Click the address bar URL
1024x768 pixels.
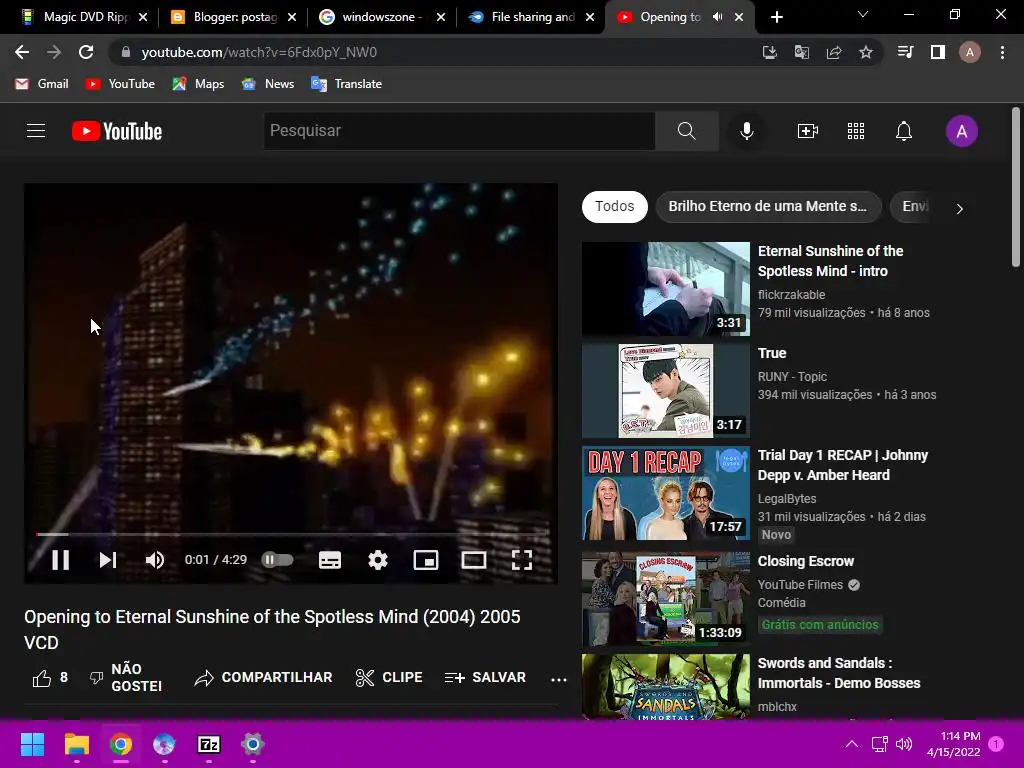point(259,52)
